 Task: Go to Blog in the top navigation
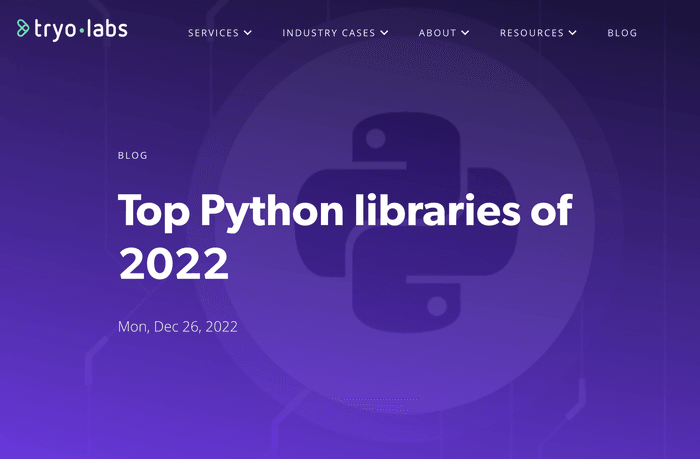click(x=622, y=33)
